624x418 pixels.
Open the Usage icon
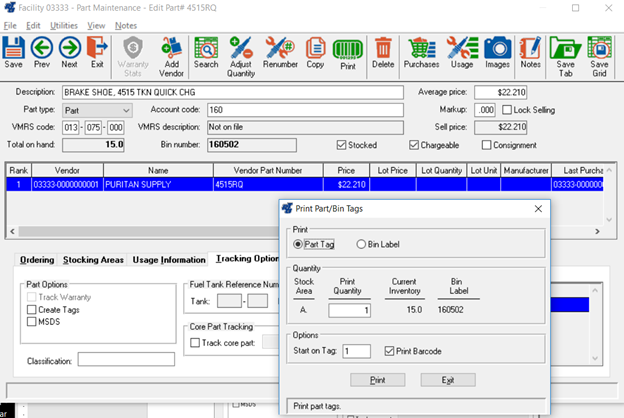(x=462, y=52)
